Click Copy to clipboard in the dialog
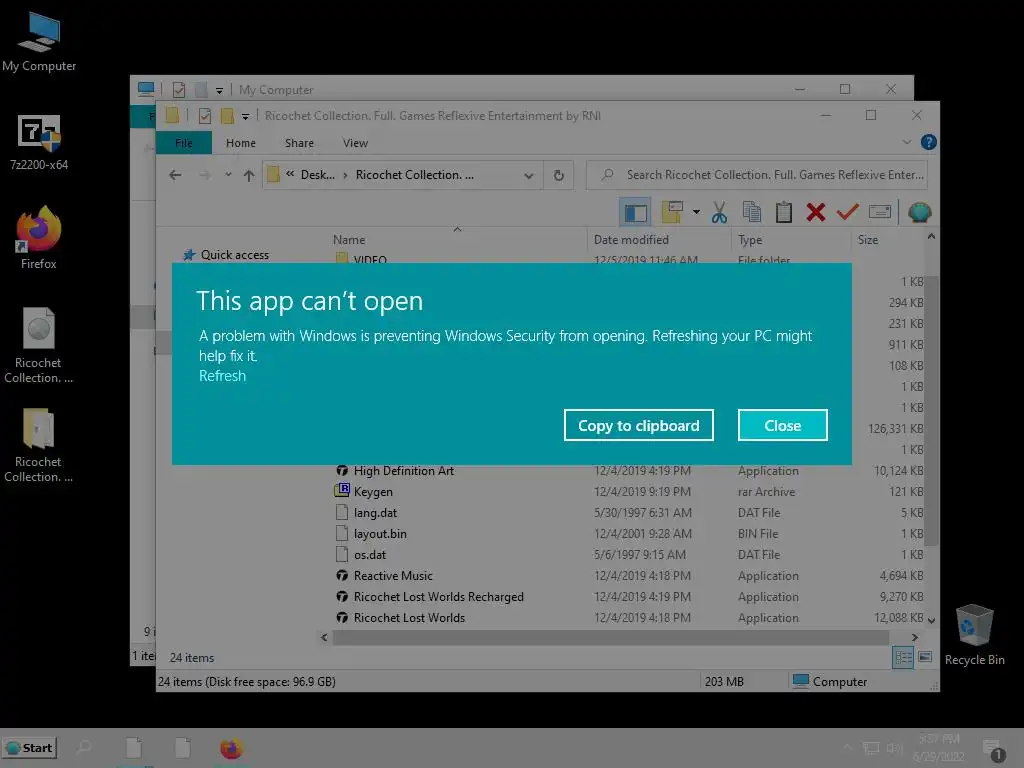This screenshot has height=768, width=1024. coord(638,426)
